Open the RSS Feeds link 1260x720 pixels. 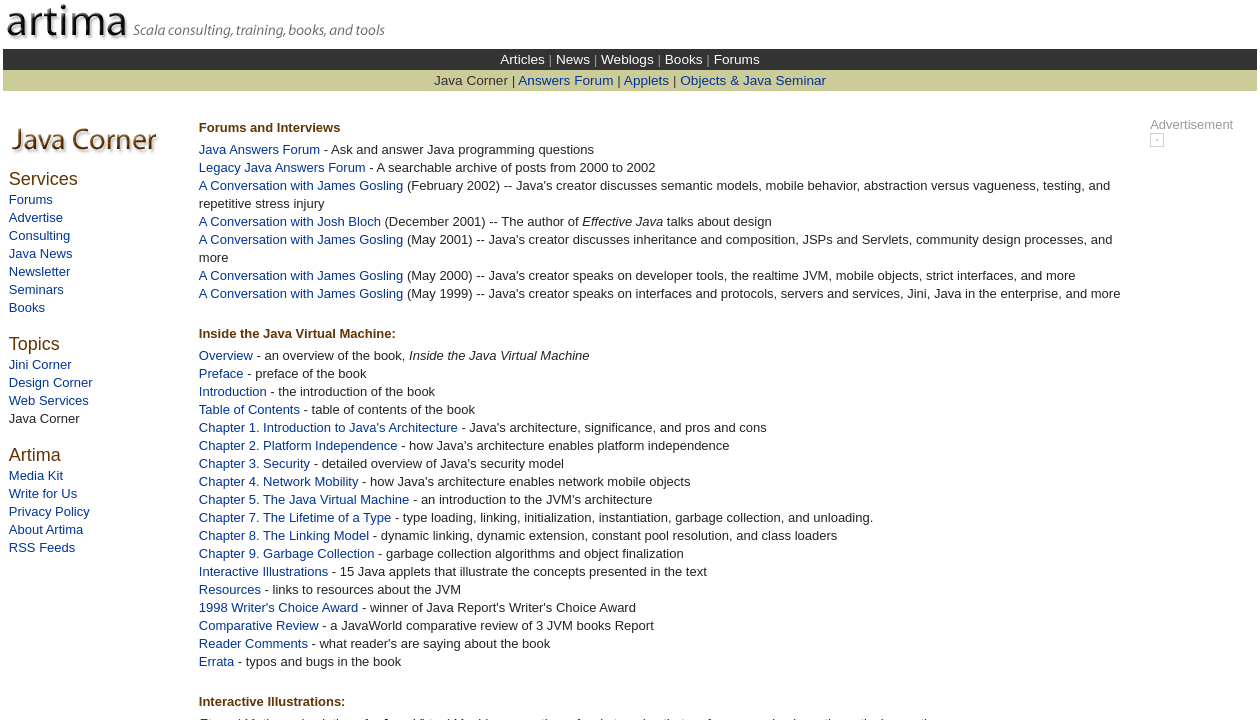[x=41, y=547]
